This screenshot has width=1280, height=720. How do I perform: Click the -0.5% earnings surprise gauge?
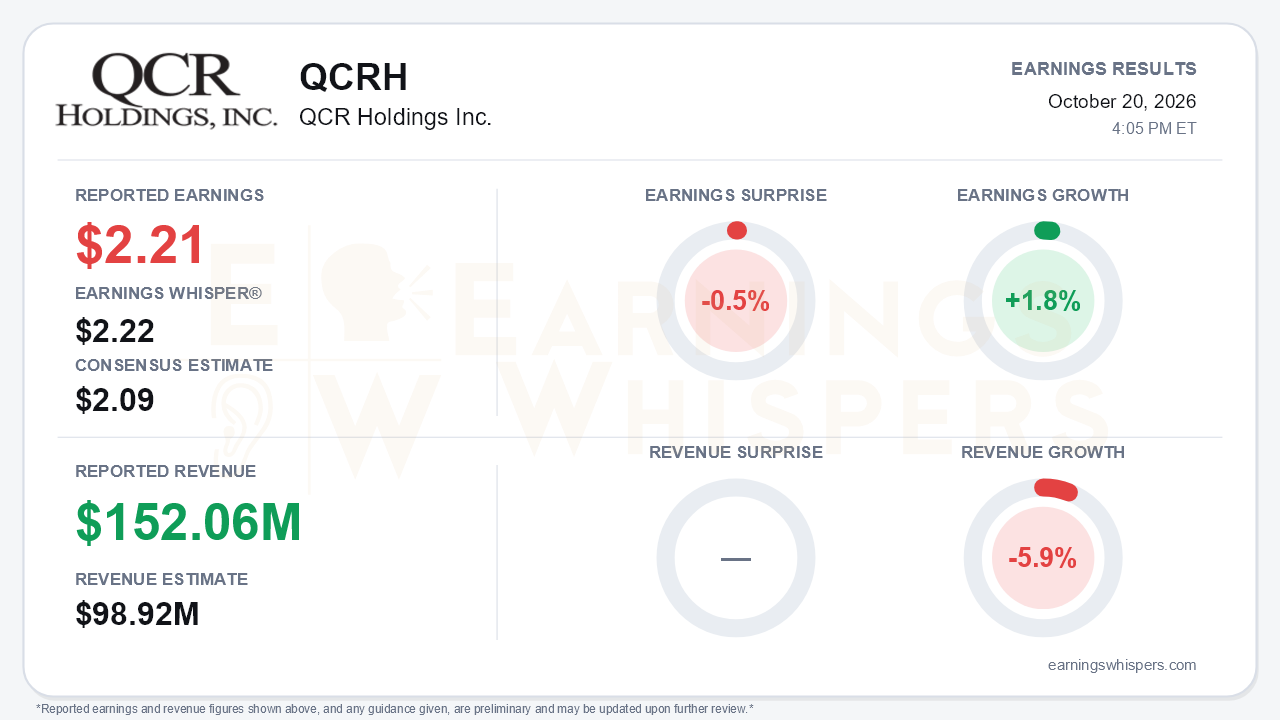(736, 301)
